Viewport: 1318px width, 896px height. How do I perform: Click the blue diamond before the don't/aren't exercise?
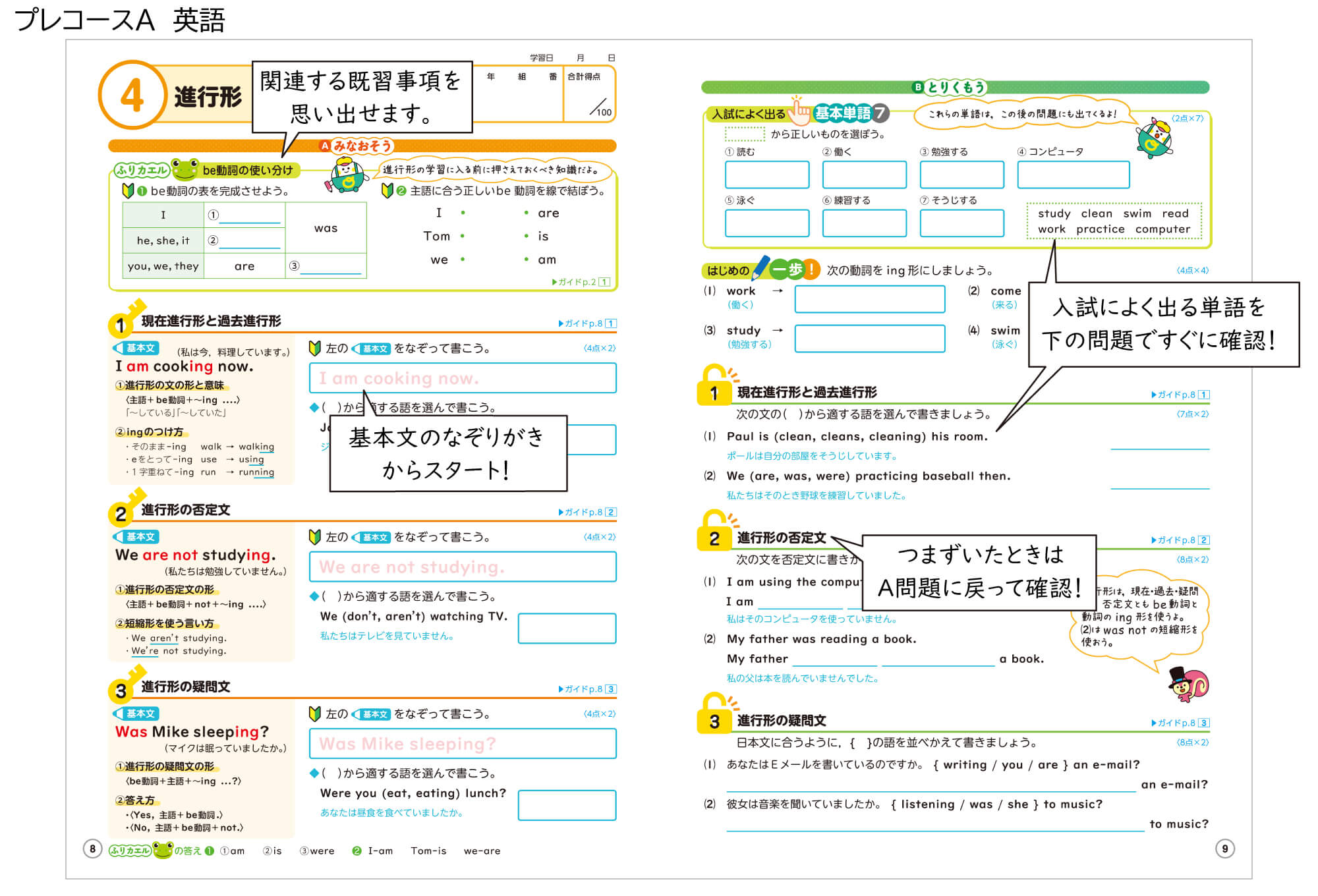coord(314,596)
